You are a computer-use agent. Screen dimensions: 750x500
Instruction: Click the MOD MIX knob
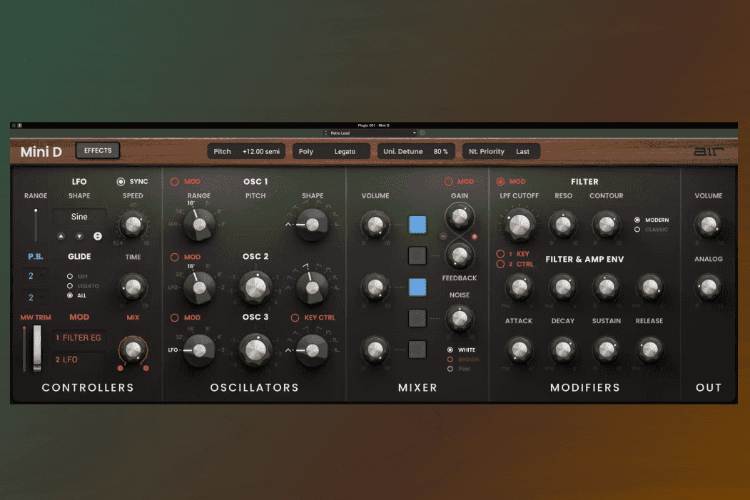[x=133, y=351]
